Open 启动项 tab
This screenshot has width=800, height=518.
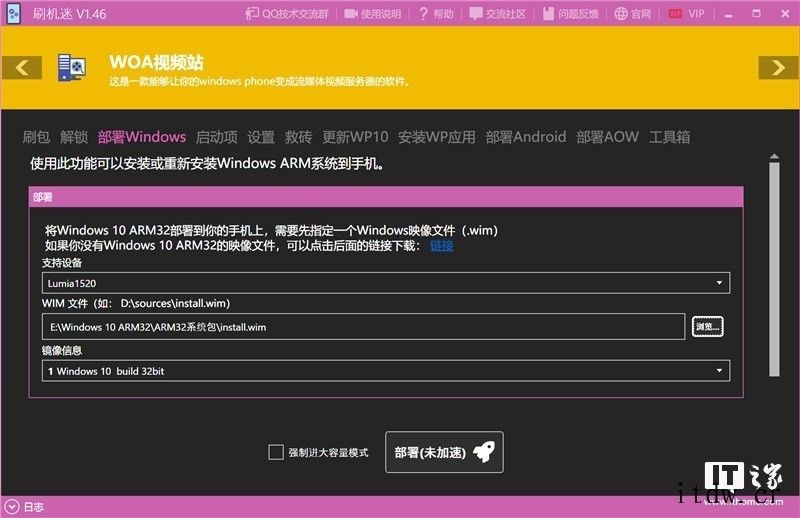pos(217,137)
